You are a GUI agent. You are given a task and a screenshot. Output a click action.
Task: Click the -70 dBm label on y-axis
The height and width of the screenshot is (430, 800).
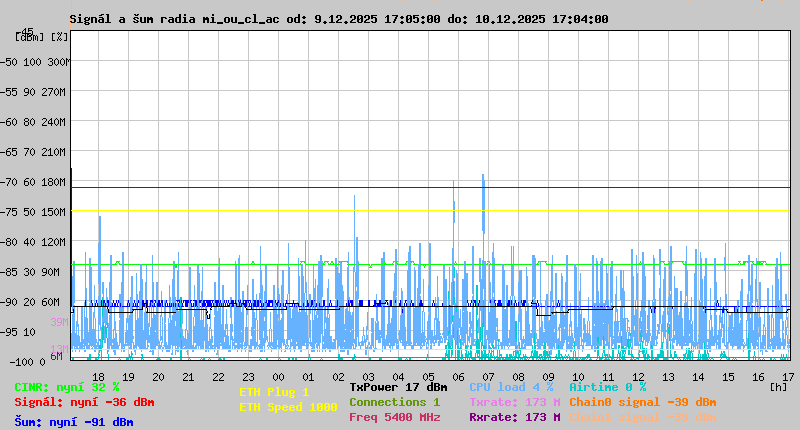pyautogui.click(x=10, y=182)
